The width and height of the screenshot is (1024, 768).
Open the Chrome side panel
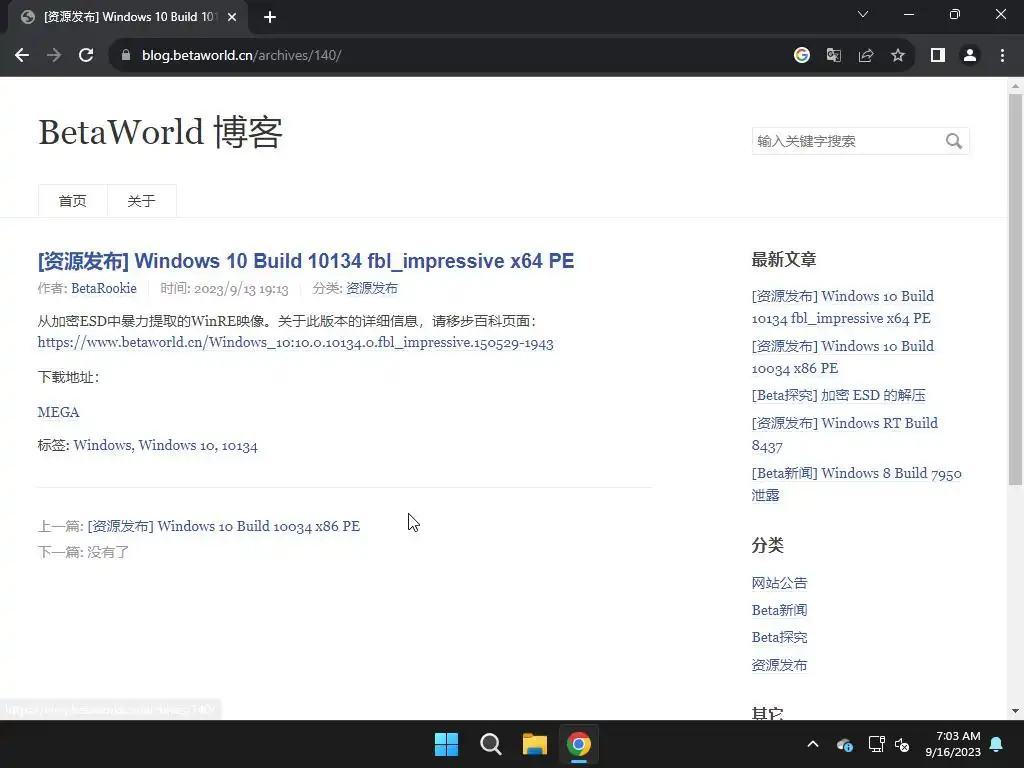(938, 56)
